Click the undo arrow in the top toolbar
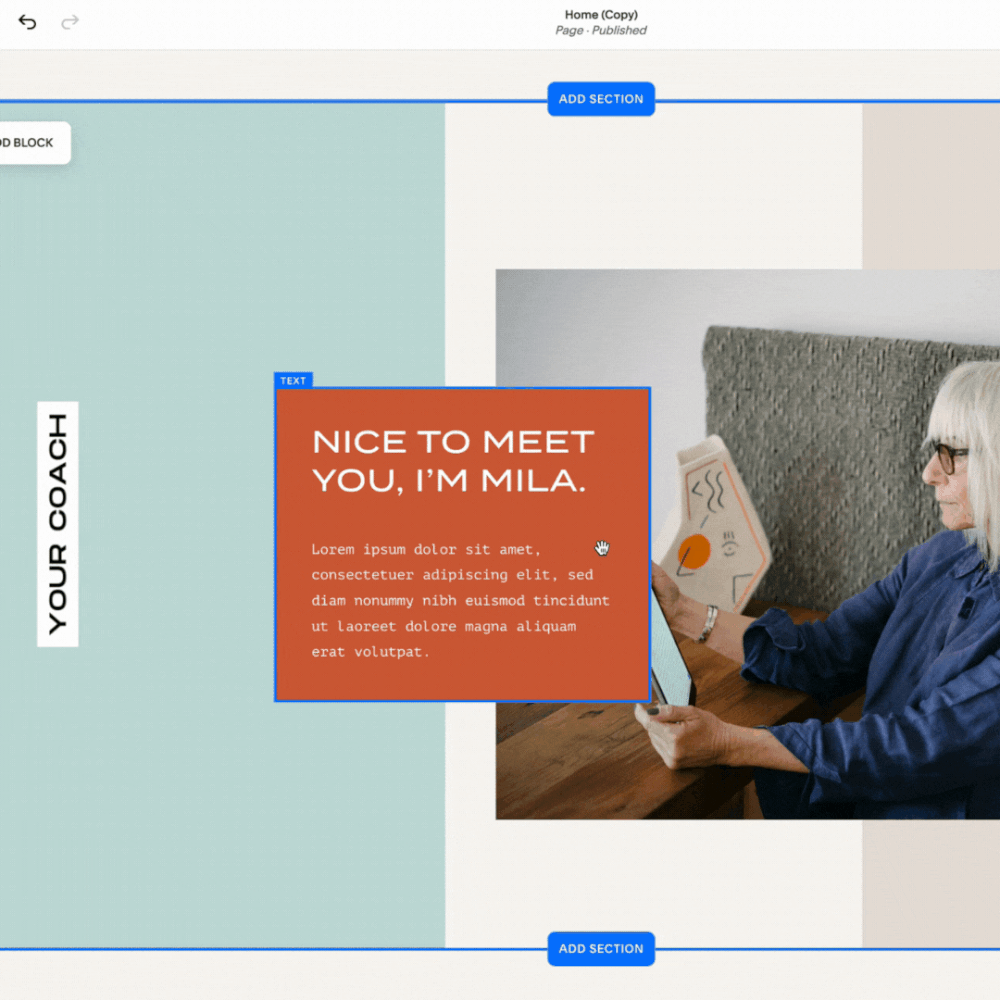1000x1000 pixels. click(27, 22)
